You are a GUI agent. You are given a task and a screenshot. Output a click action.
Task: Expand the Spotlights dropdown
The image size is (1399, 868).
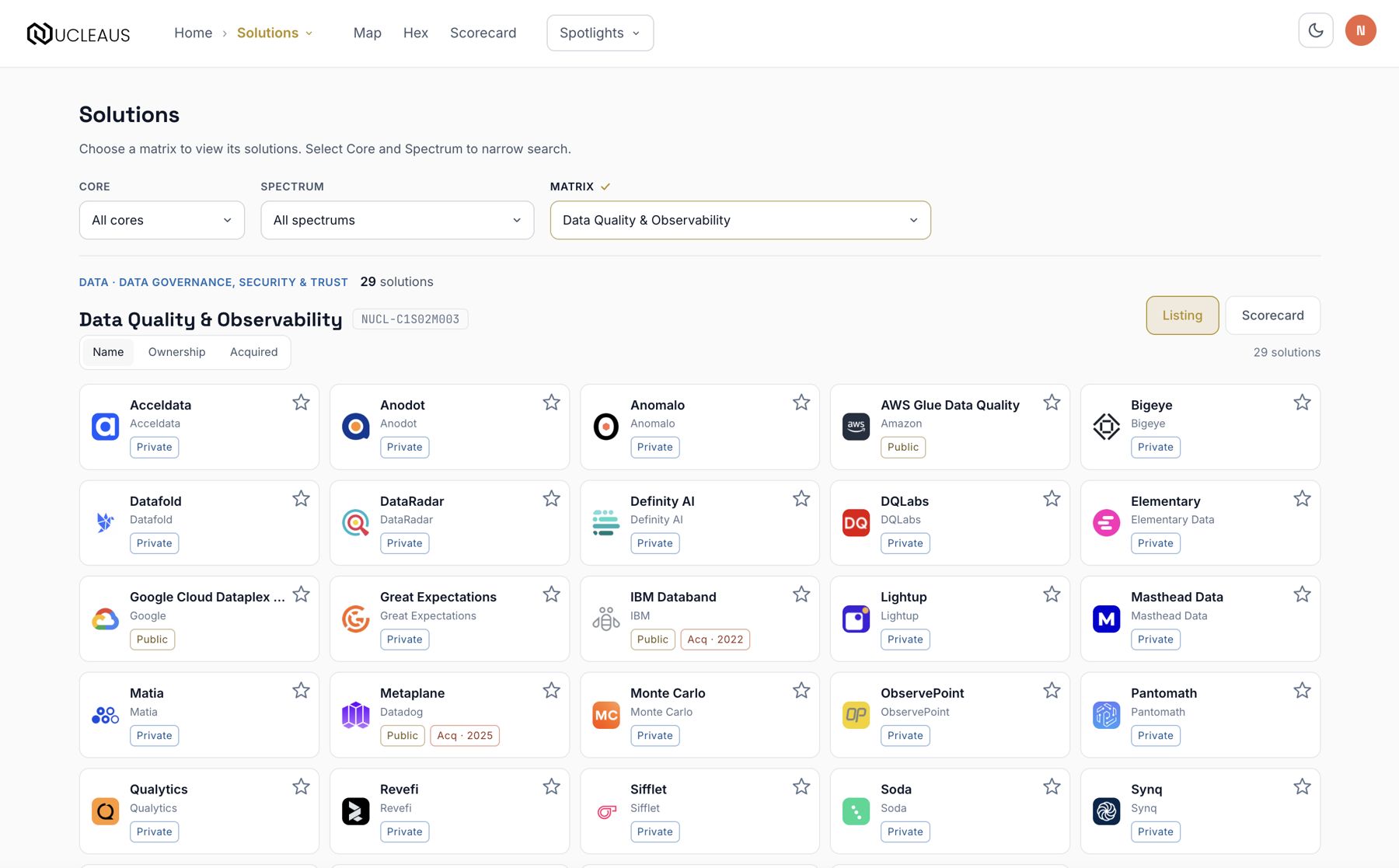600,33
